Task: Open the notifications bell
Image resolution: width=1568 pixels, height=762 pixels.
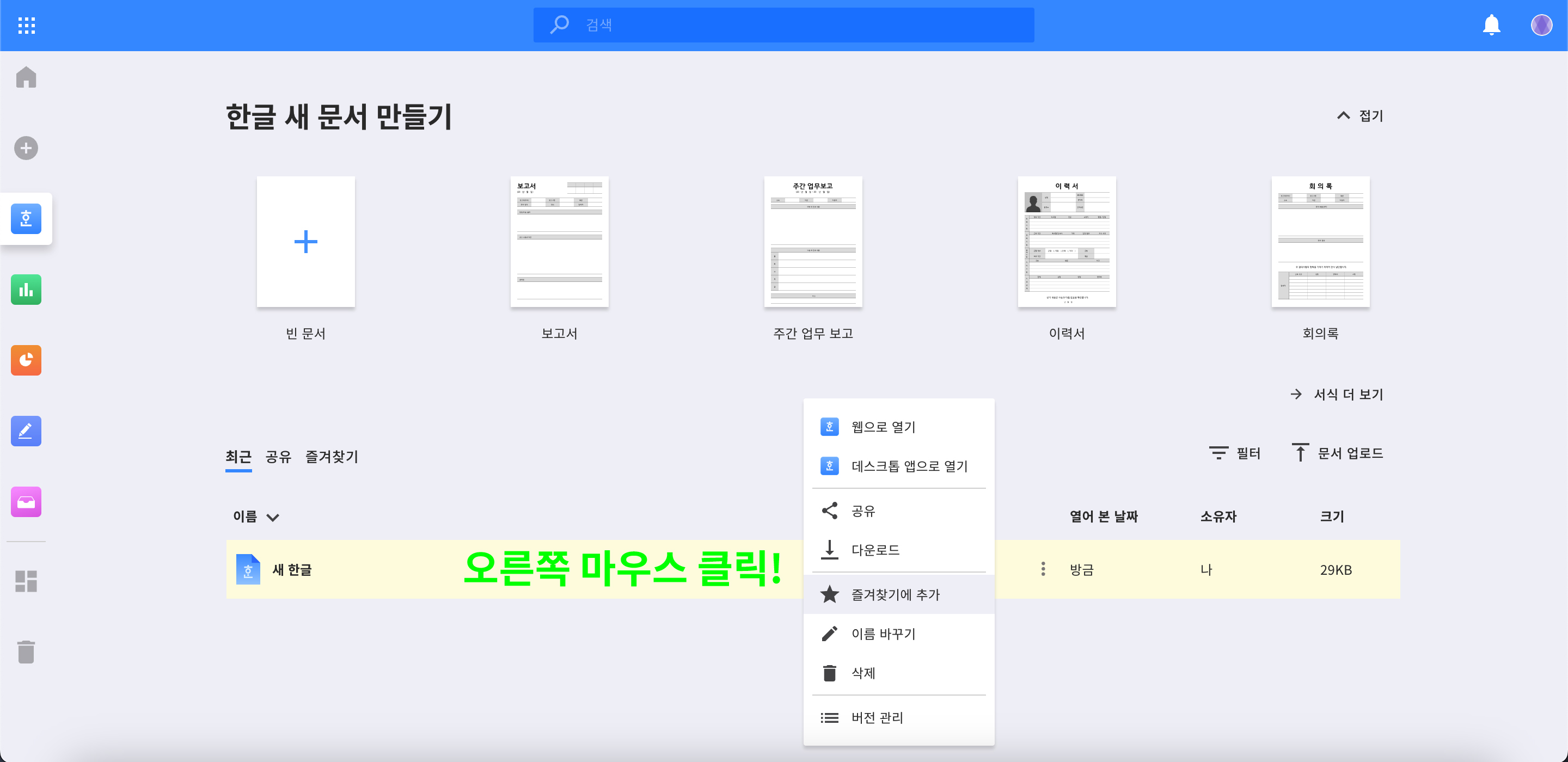Action: 1491,25
